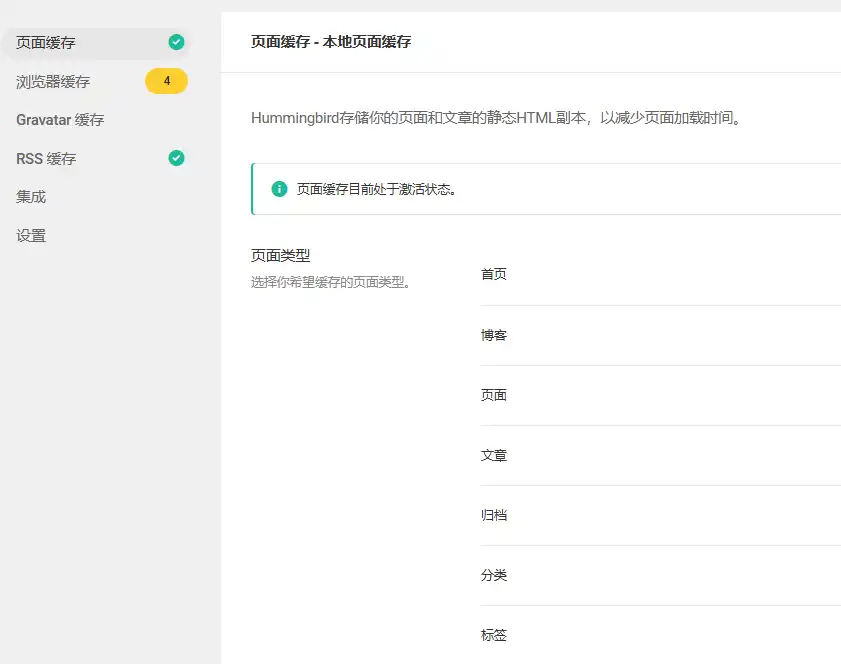Open the Gravatar 缓存 section
This screenshot has height=664, width=841.
(58, 119)
